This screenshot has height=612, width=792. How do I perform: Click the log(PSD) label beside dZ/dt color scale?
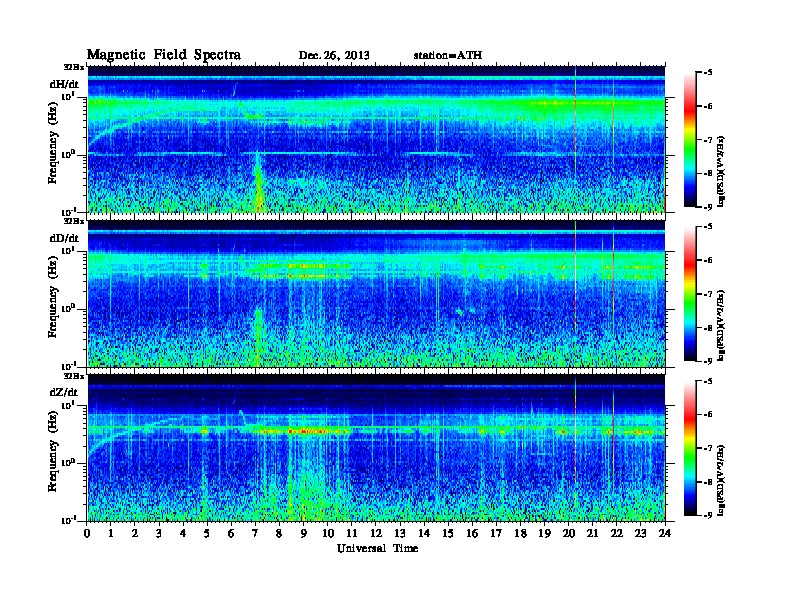tap(722, 479)
